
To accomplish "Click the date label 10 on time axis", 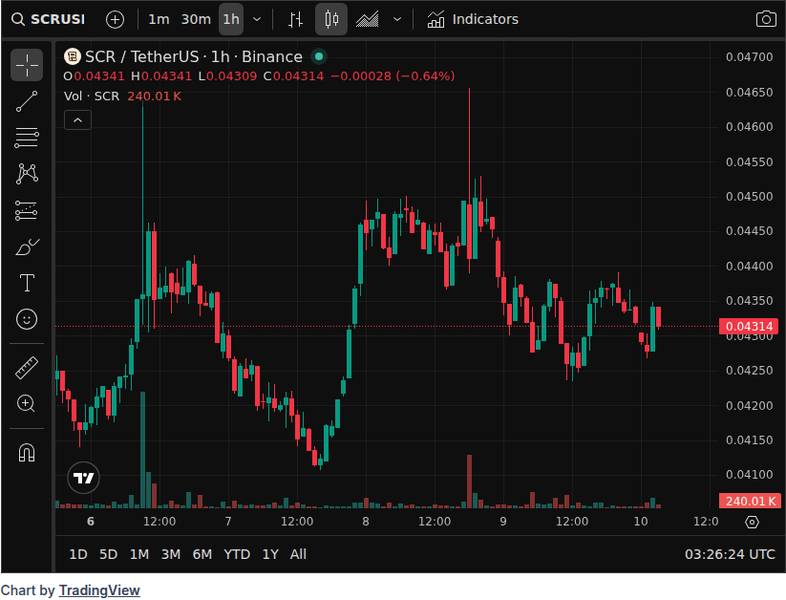I will [x=641, y=521].
